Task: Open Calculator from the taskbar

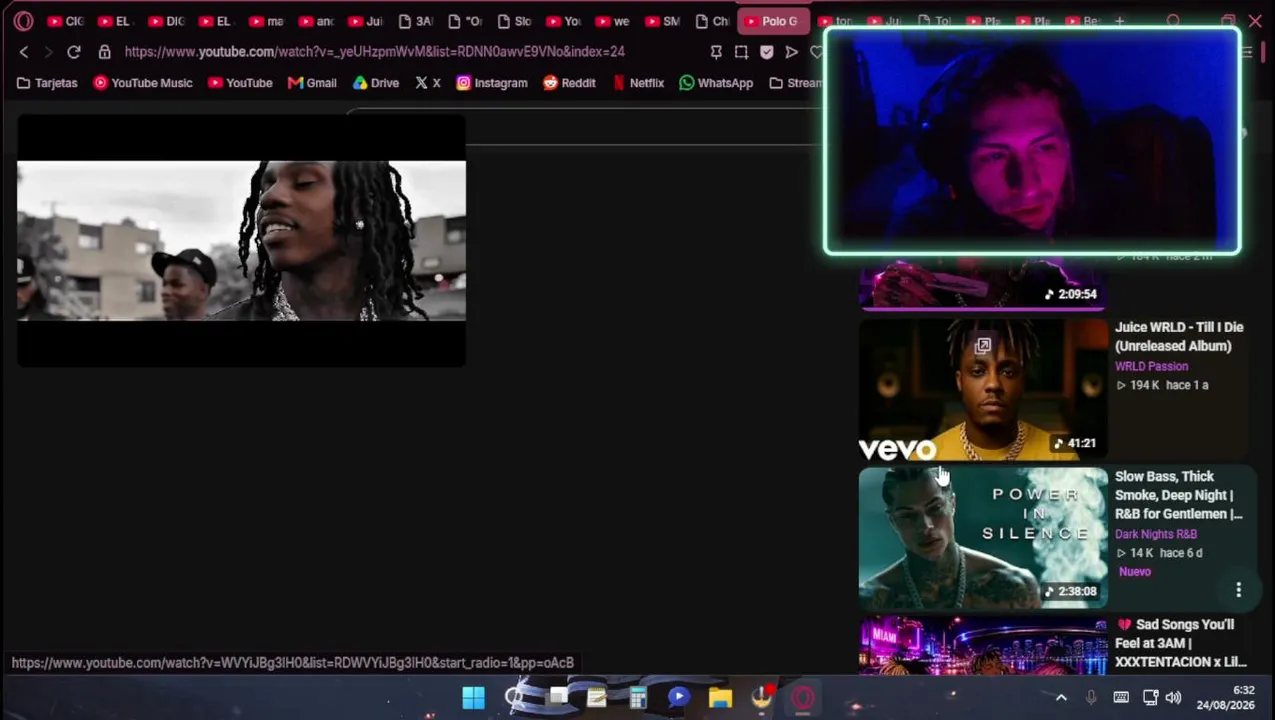Action: (x=637, y=697)
